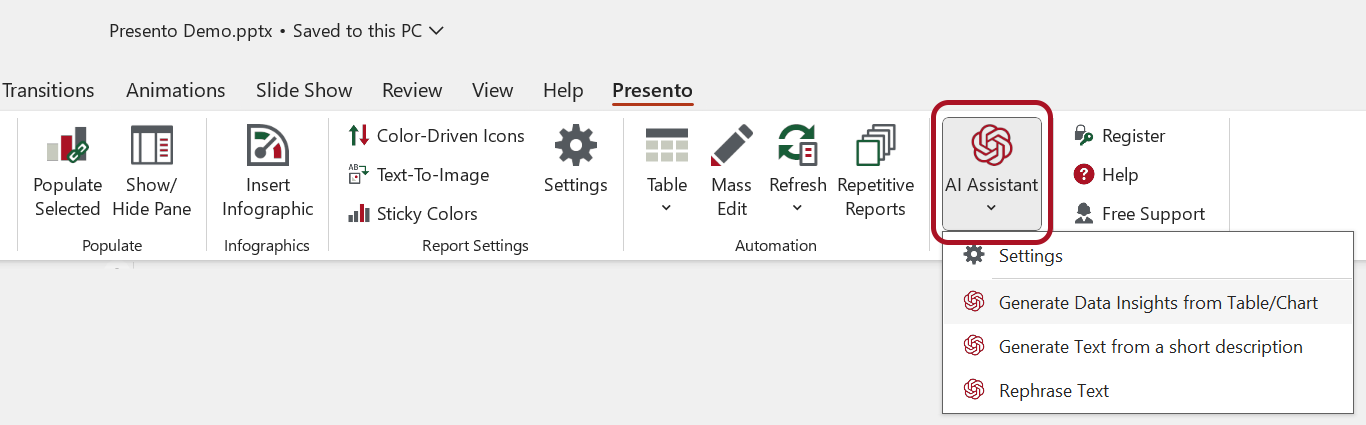Click the Table automation icon
The image size is (1366, 425).
(666, 146)
